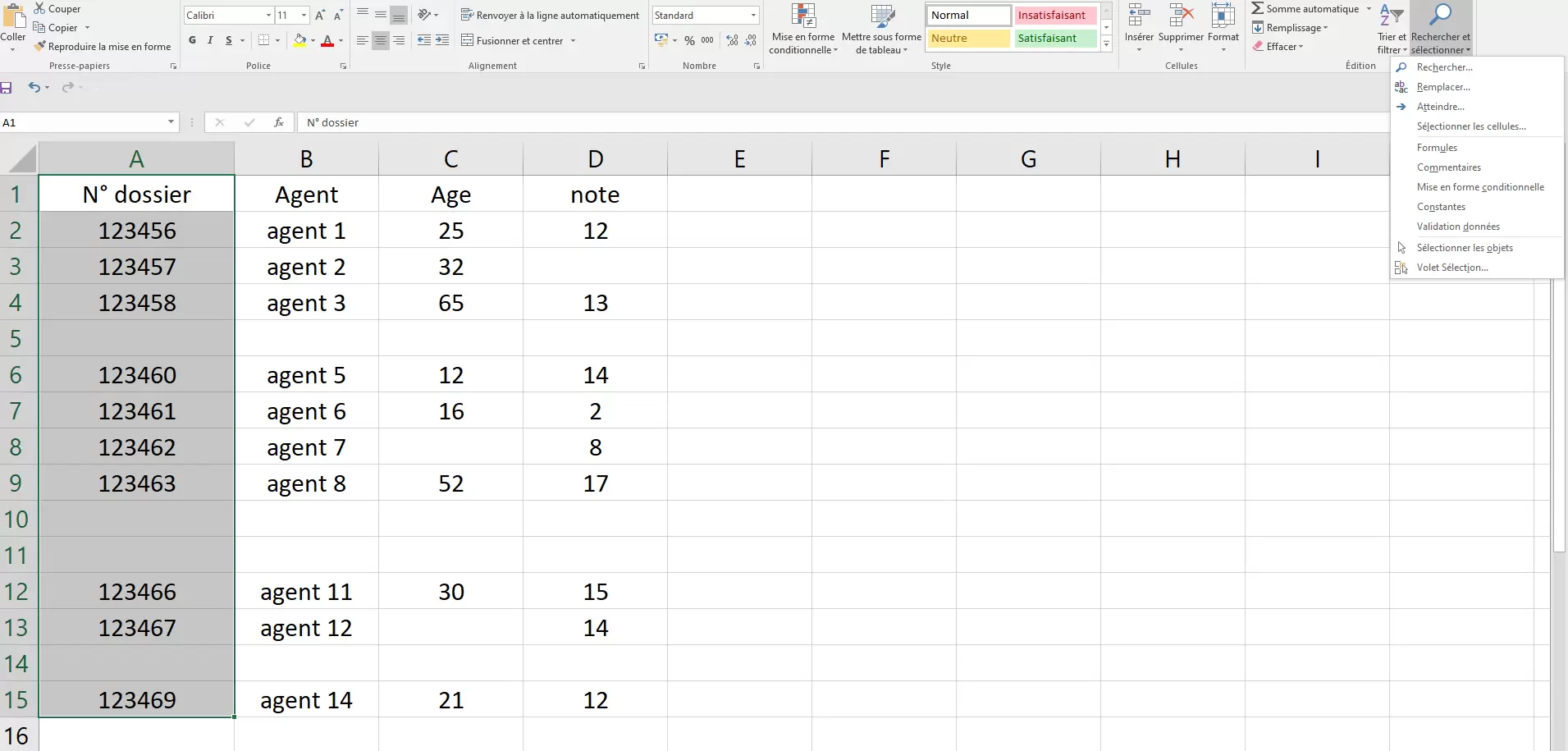The height and width of the screenshot is (751, 1568).
Task: Increase font size with large A icon
Action: [320, 15]
